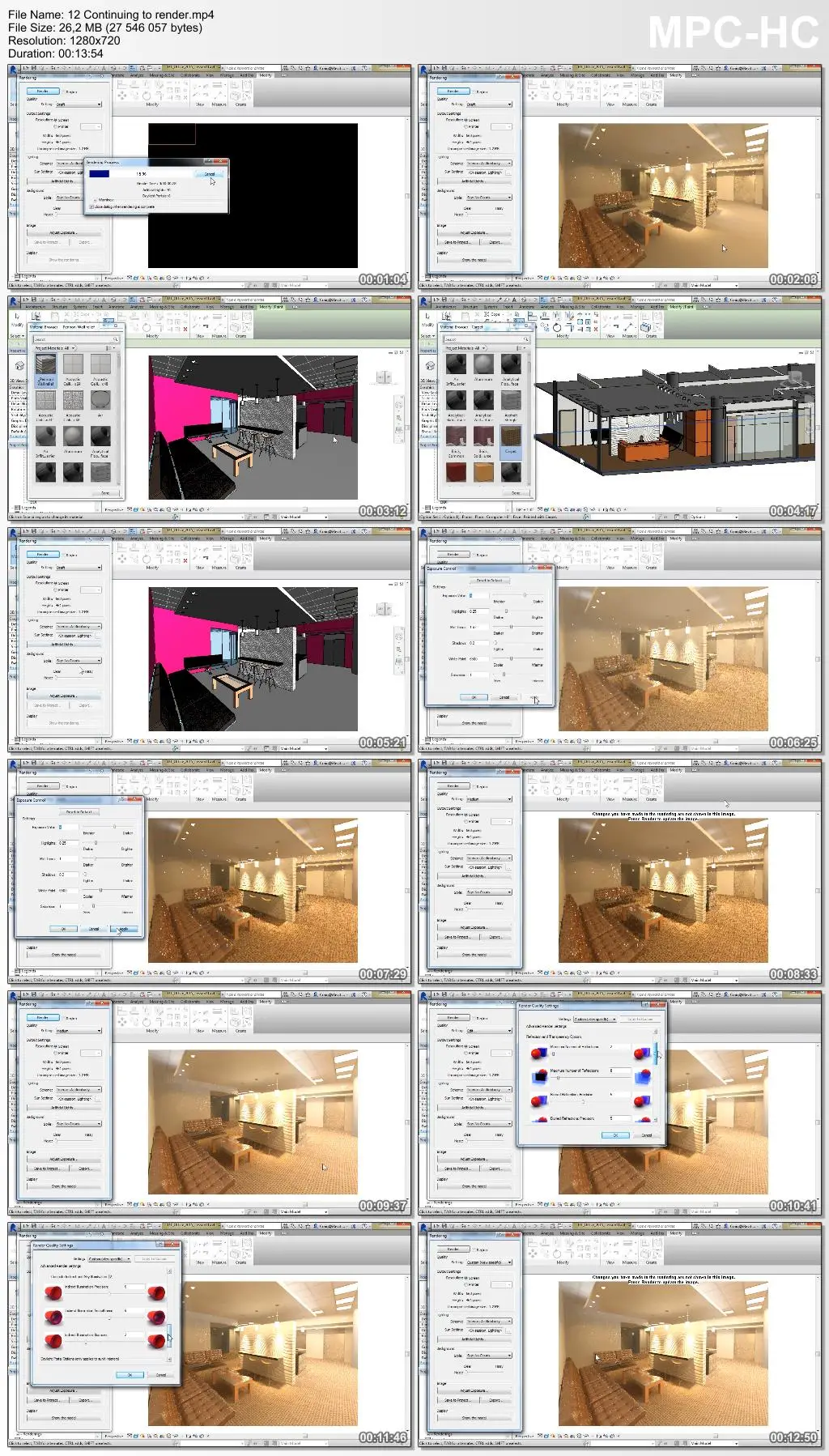
Task: Open Structure tab in 00:03:12 frame ribbon
Action: 60,307
